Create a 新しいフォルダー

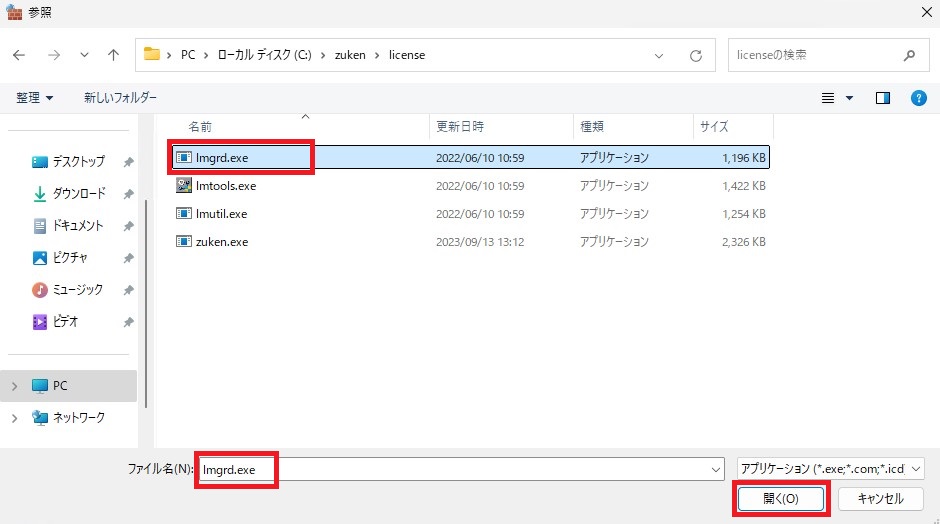tap(120, 98)
